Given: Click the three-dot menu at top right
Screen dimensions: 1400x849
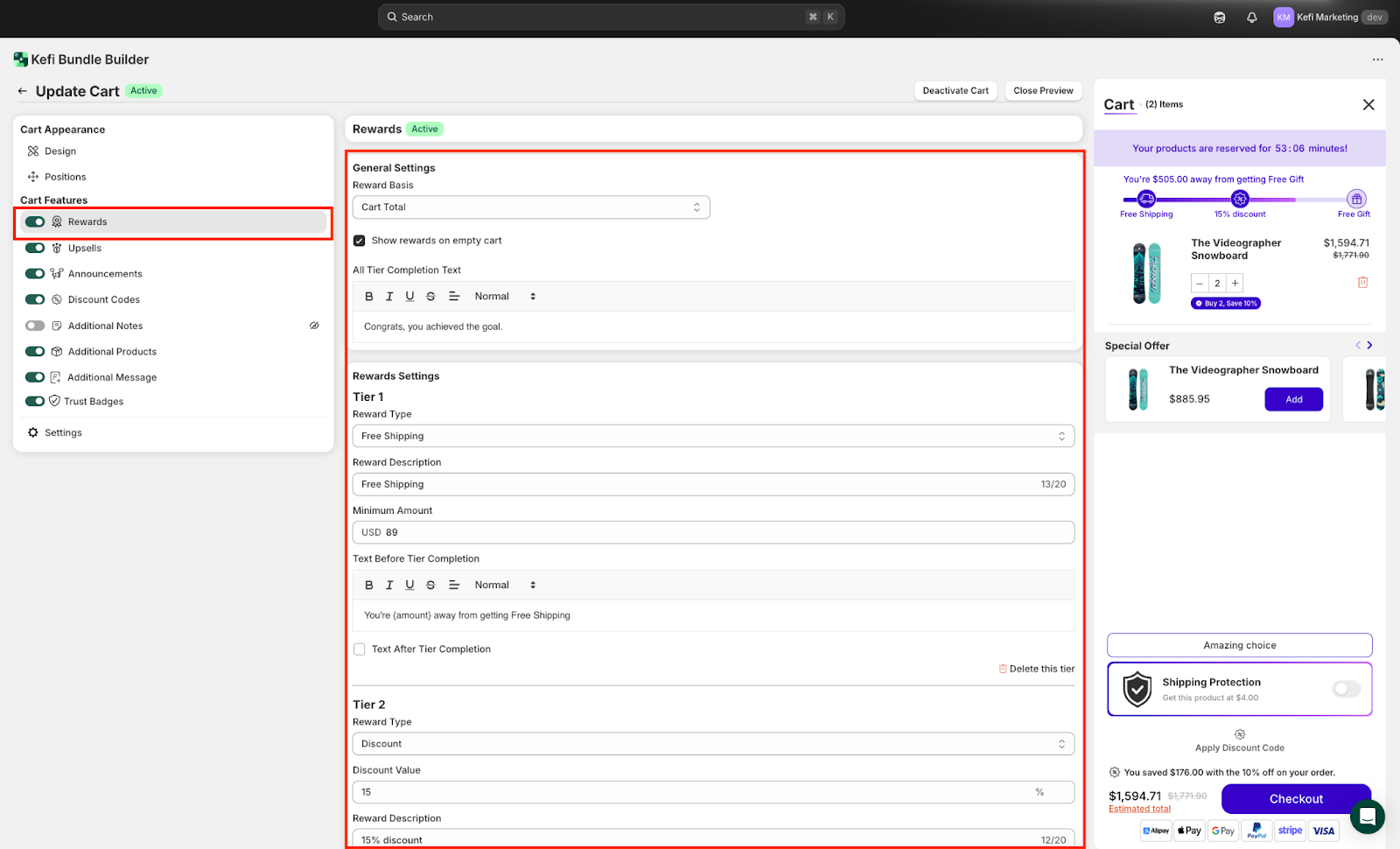Looking at the screenshot, I should click(x=1377, y=60).
